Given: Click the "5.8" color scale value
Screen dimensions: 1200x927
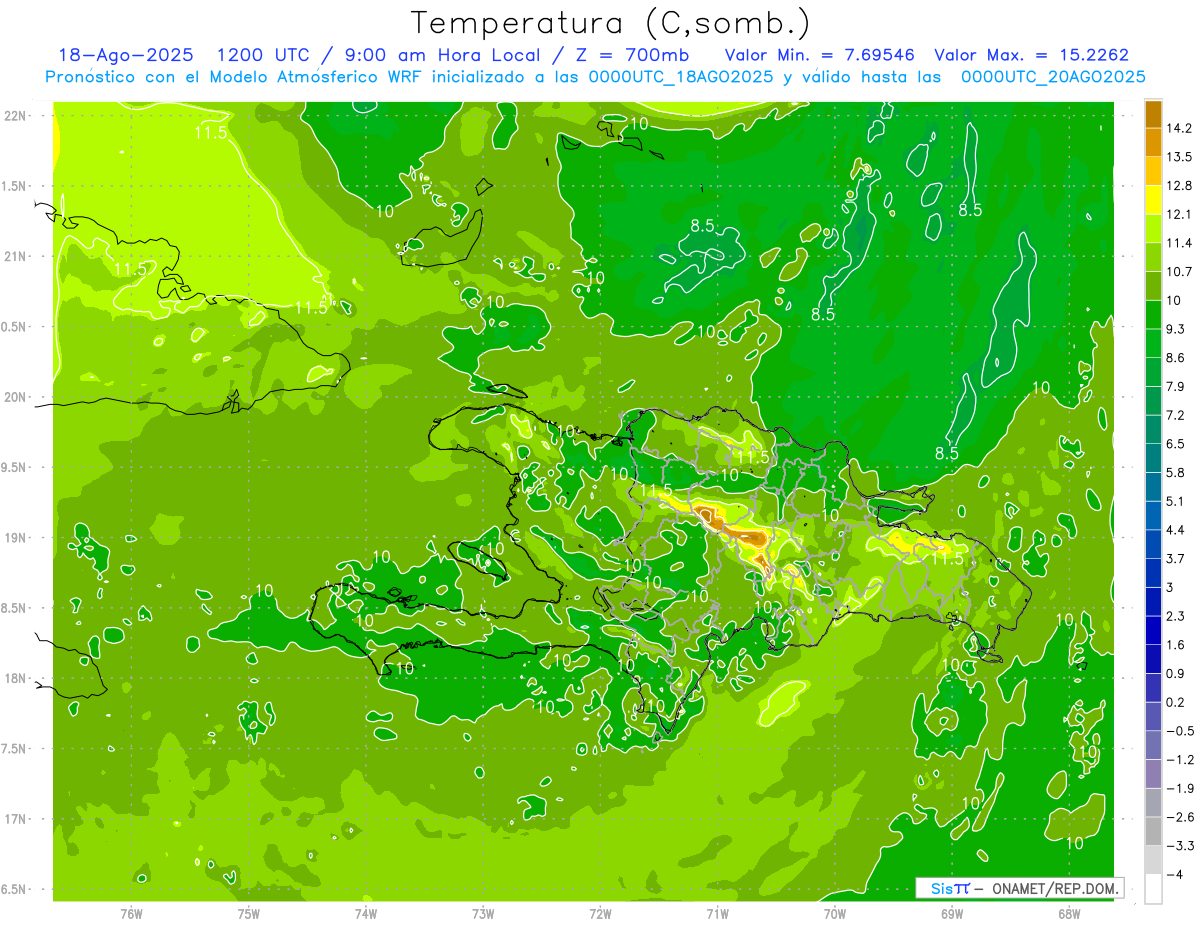Looking at the screenshot, I should (1176, 472).
